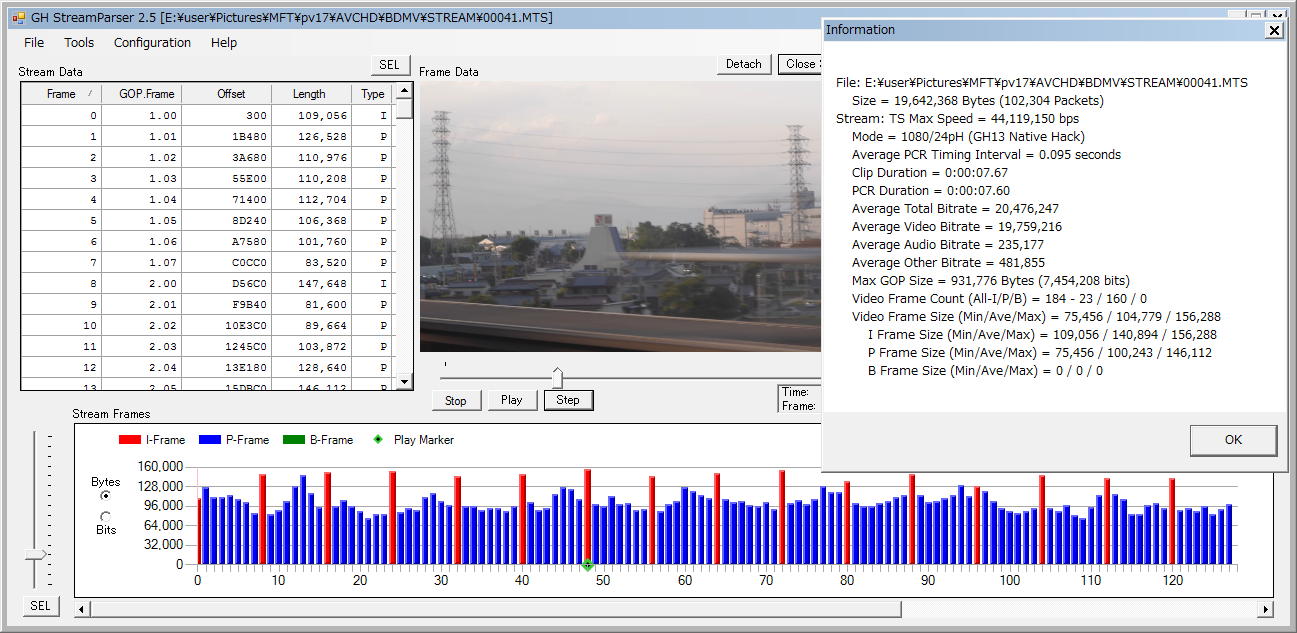Viewport: 1297px width, 633px height.
Task: Click the SEL button above Stream Data
Action: coord(389,65)
